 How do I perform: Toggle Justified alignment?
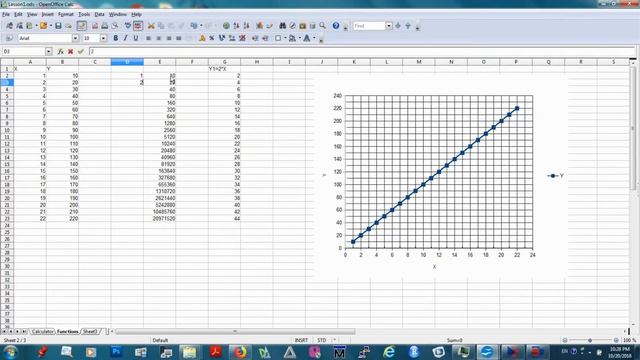click(x=179, y=38)
